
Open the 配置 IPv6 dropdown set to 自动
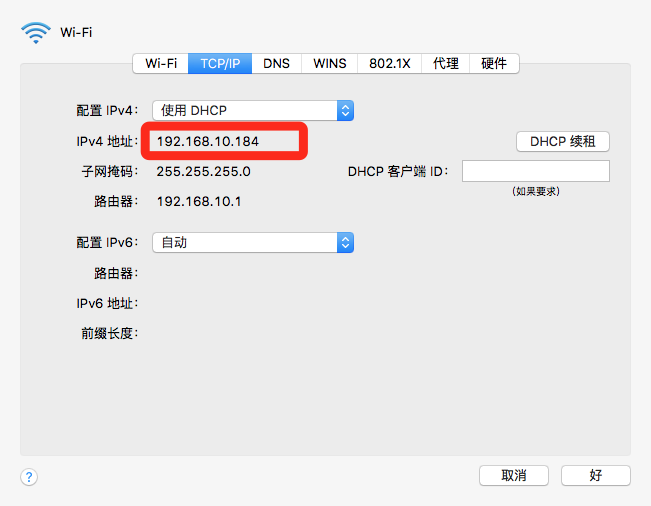pos(253,242)
